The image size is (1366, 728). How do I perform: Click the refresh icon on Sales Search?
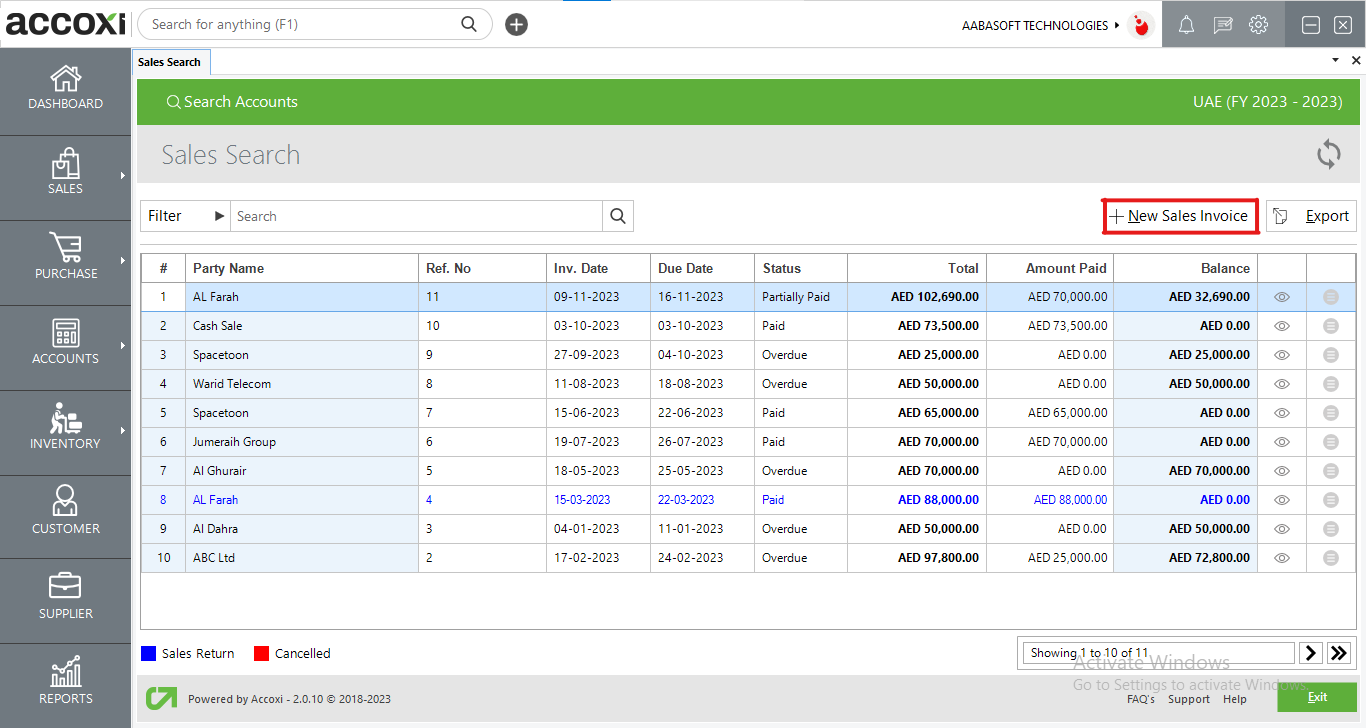[x=1328, y=154]
